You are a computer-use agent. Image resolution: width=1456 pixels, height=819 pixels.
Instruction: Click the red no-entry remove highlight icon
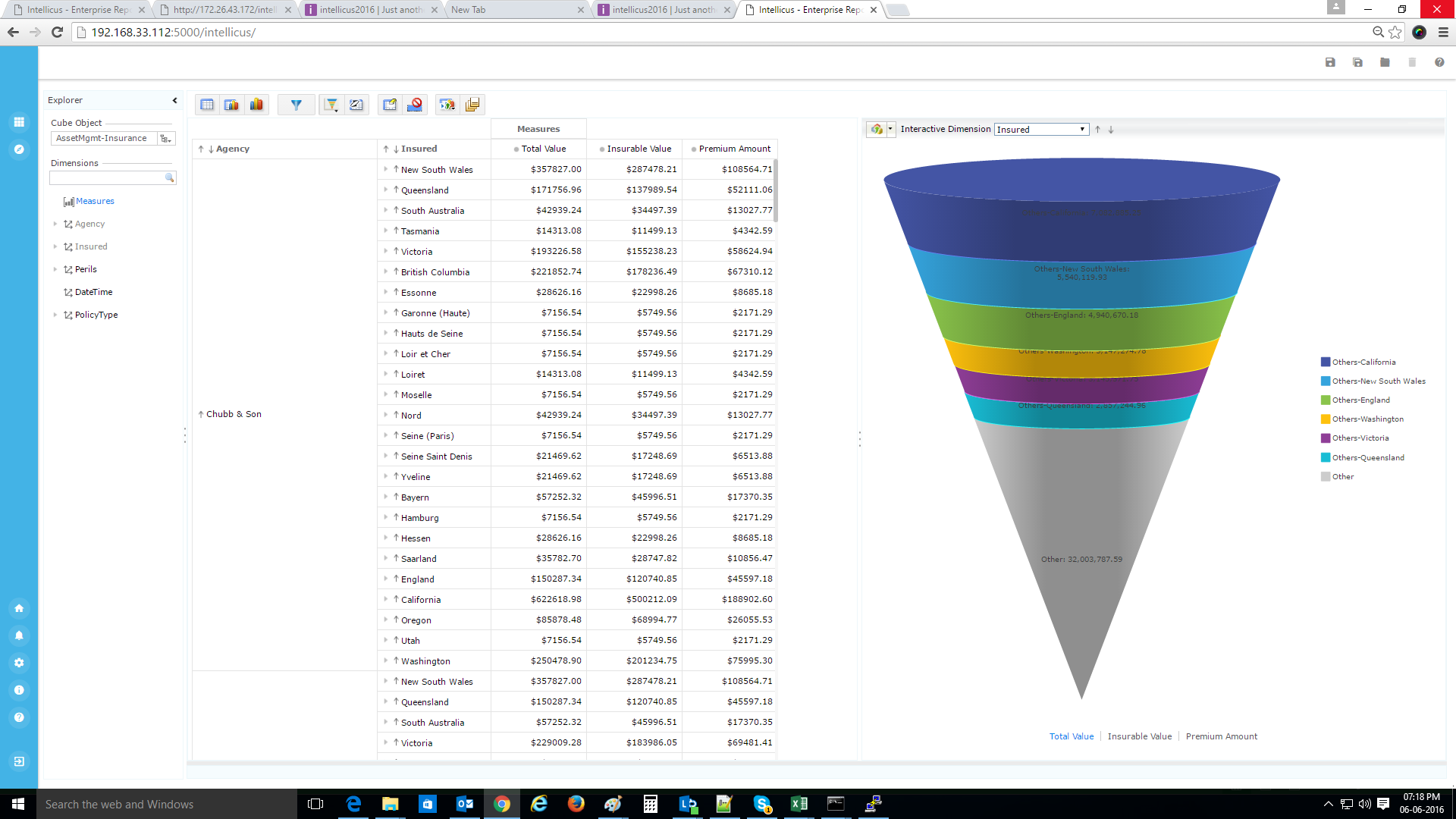click(415, 105)
